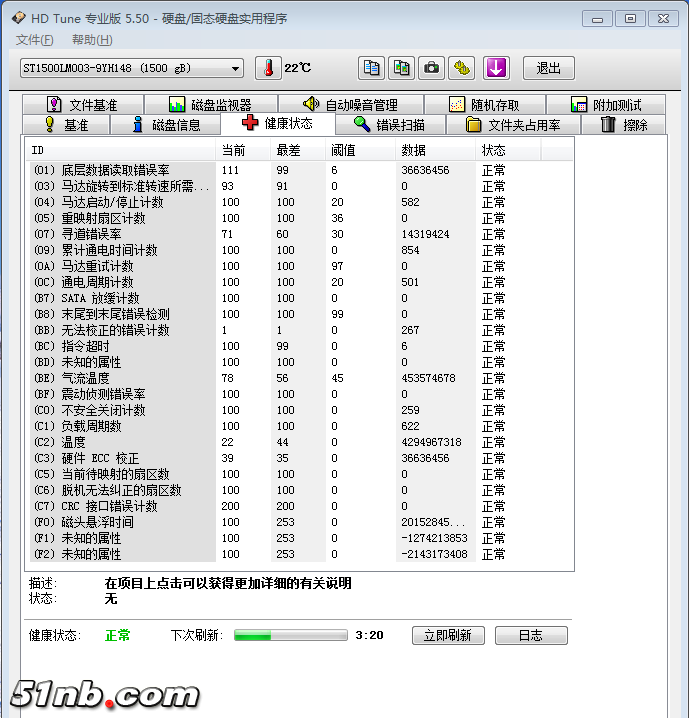Select row (BF) 震动侦测错误率
Image resolution: width=689 pixels, height=718 pixels.
[x=299, y=394]
